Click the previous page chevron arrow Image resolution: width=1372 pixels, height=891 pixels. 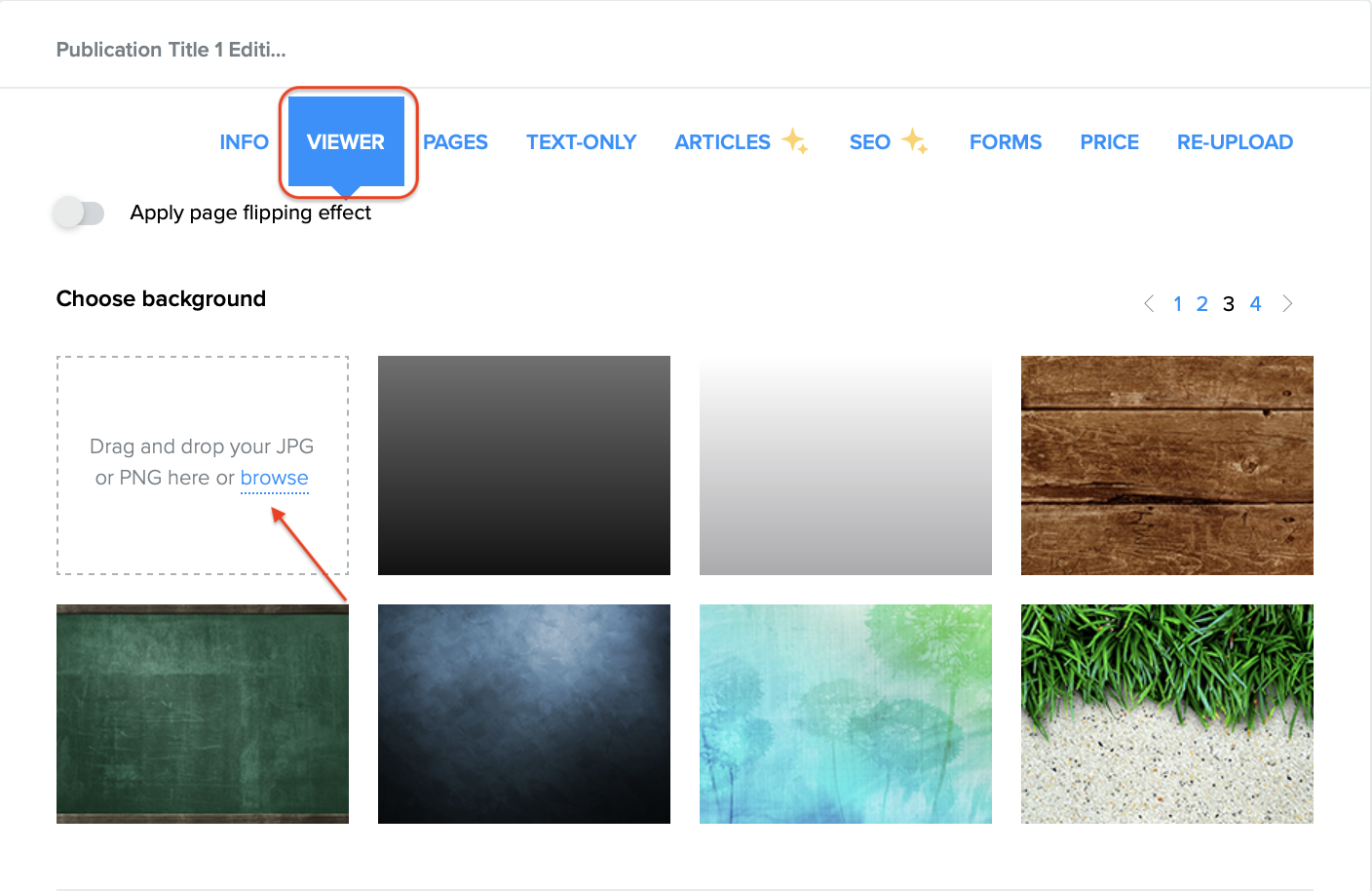(x=1149, y=304)
